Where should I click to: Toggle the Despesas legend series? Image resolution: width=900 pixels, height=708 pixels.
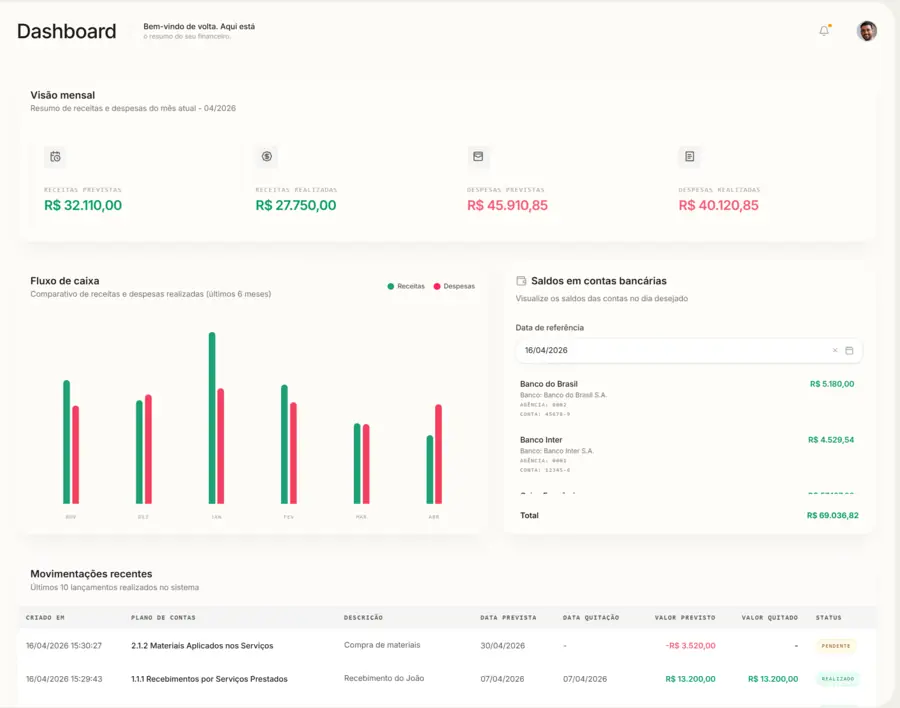click(454, 286)
